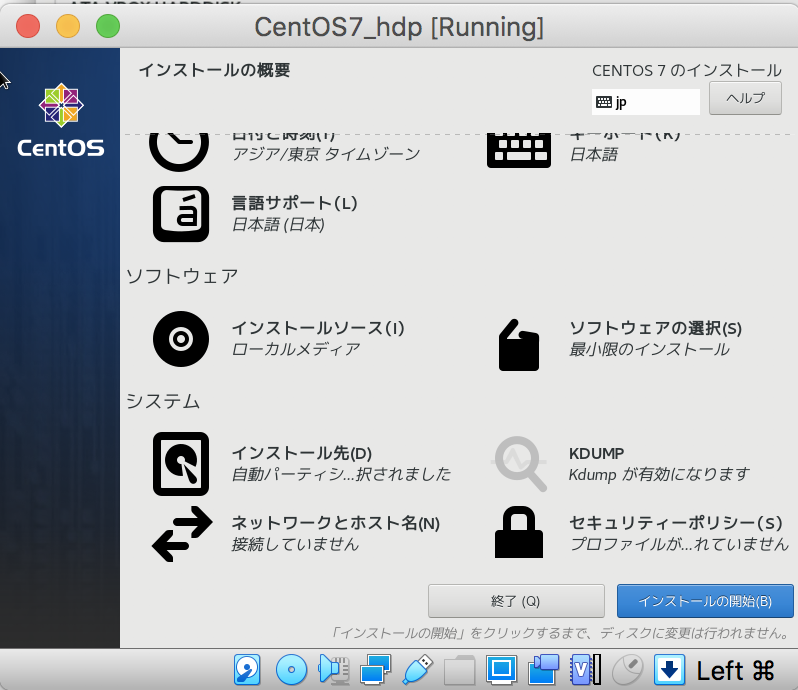This screenshot has height=690, width=798.
Task: Click the keyboard's 日本語 status text
Action: pos(593,154)
